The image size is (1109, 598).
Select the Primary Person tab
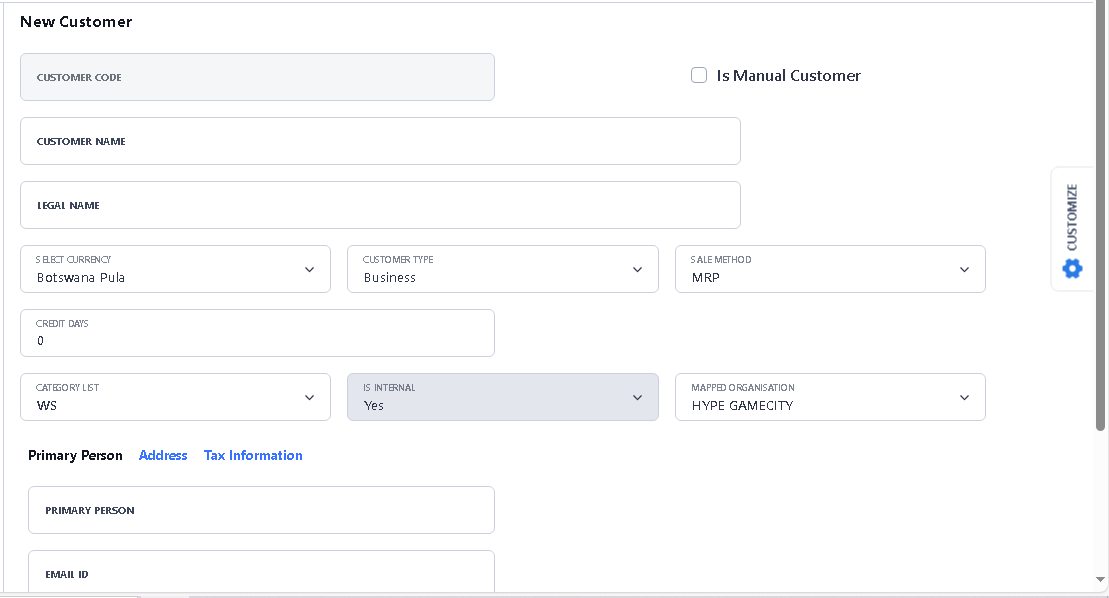[x=75, y=455]
